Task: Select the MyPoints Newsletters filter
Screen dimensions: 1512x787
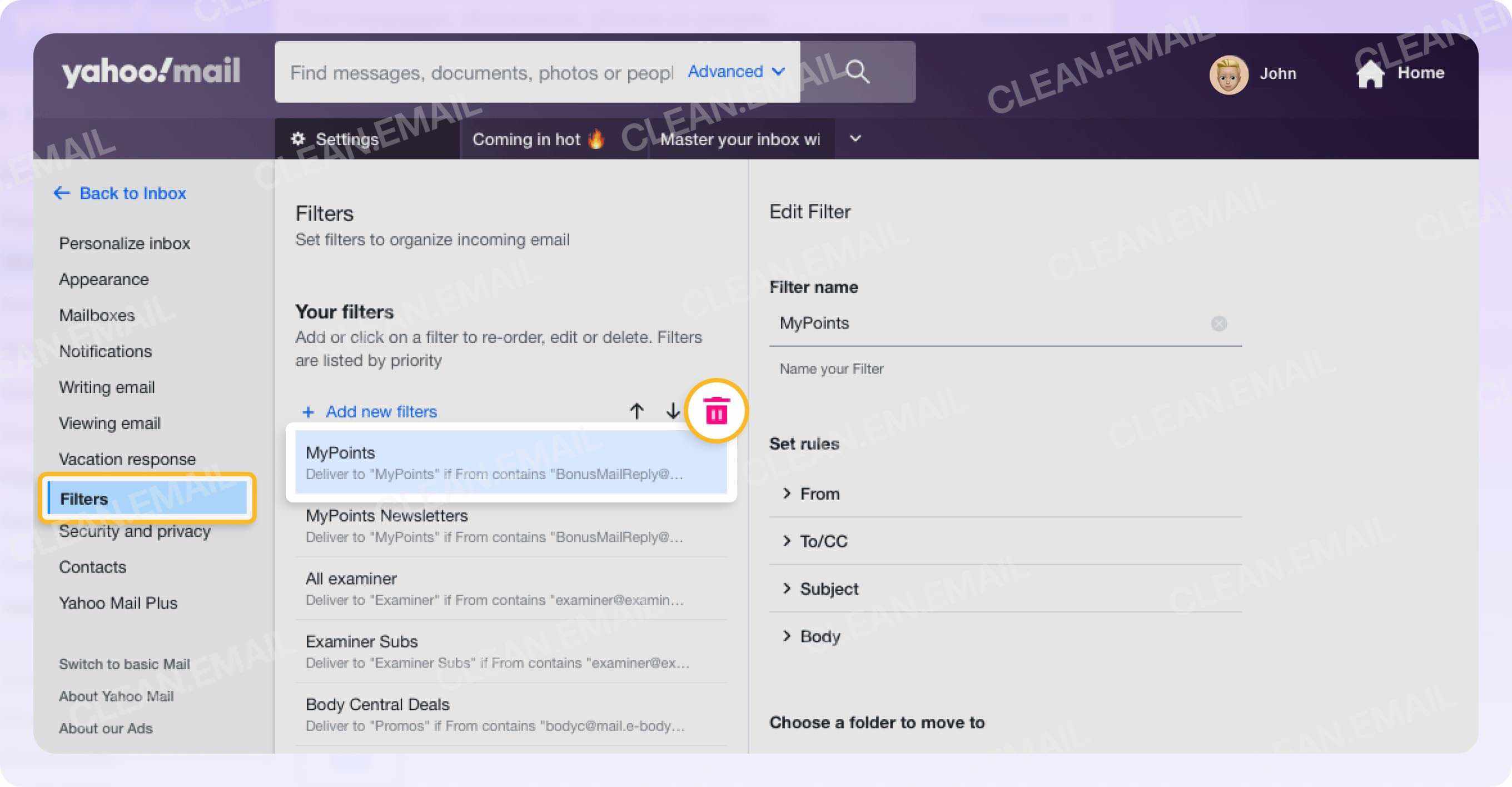Action: [x=387, y=515]
